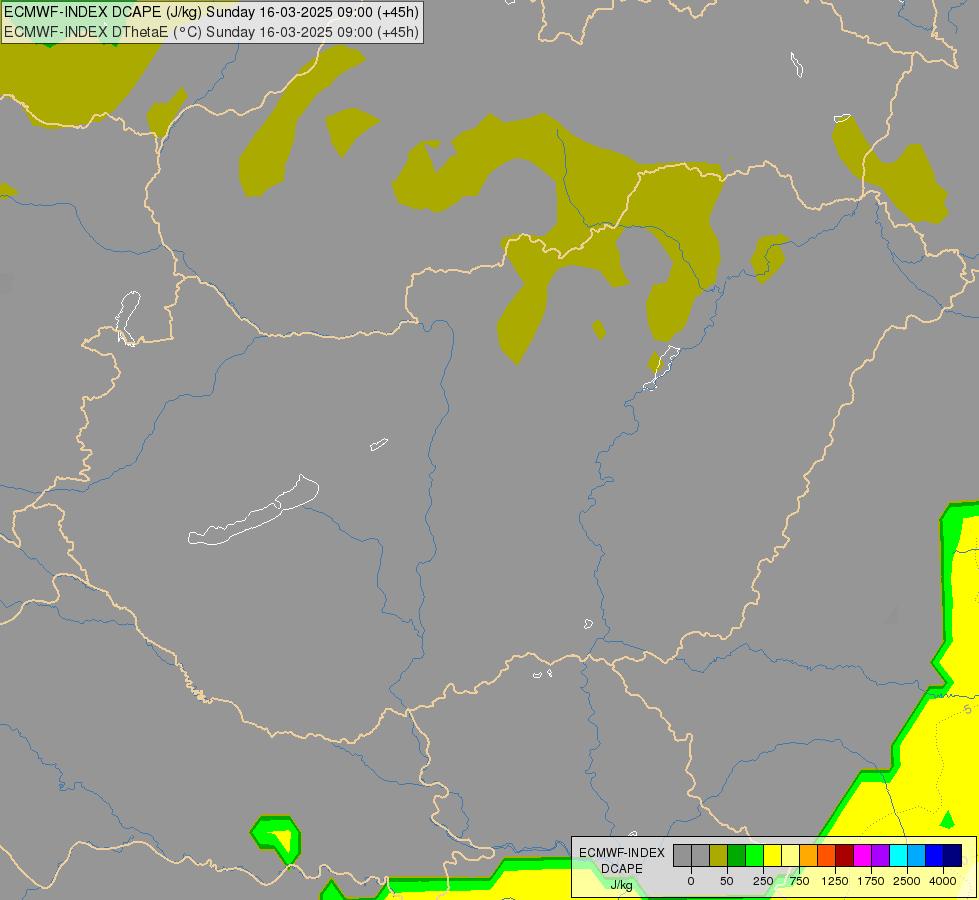979x900 pixels.
Task: Pick the navy legend swatch
Action: [952, 855]
